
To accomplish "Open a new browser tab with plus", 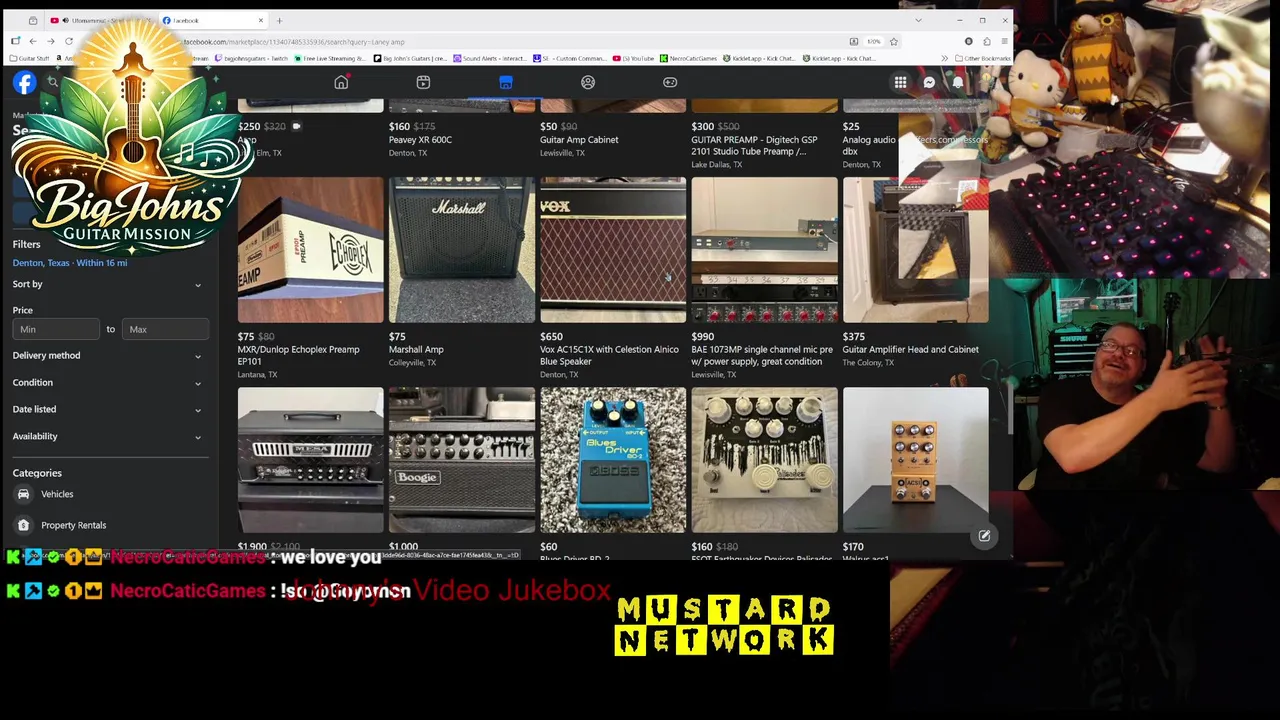I will [279, 20].
